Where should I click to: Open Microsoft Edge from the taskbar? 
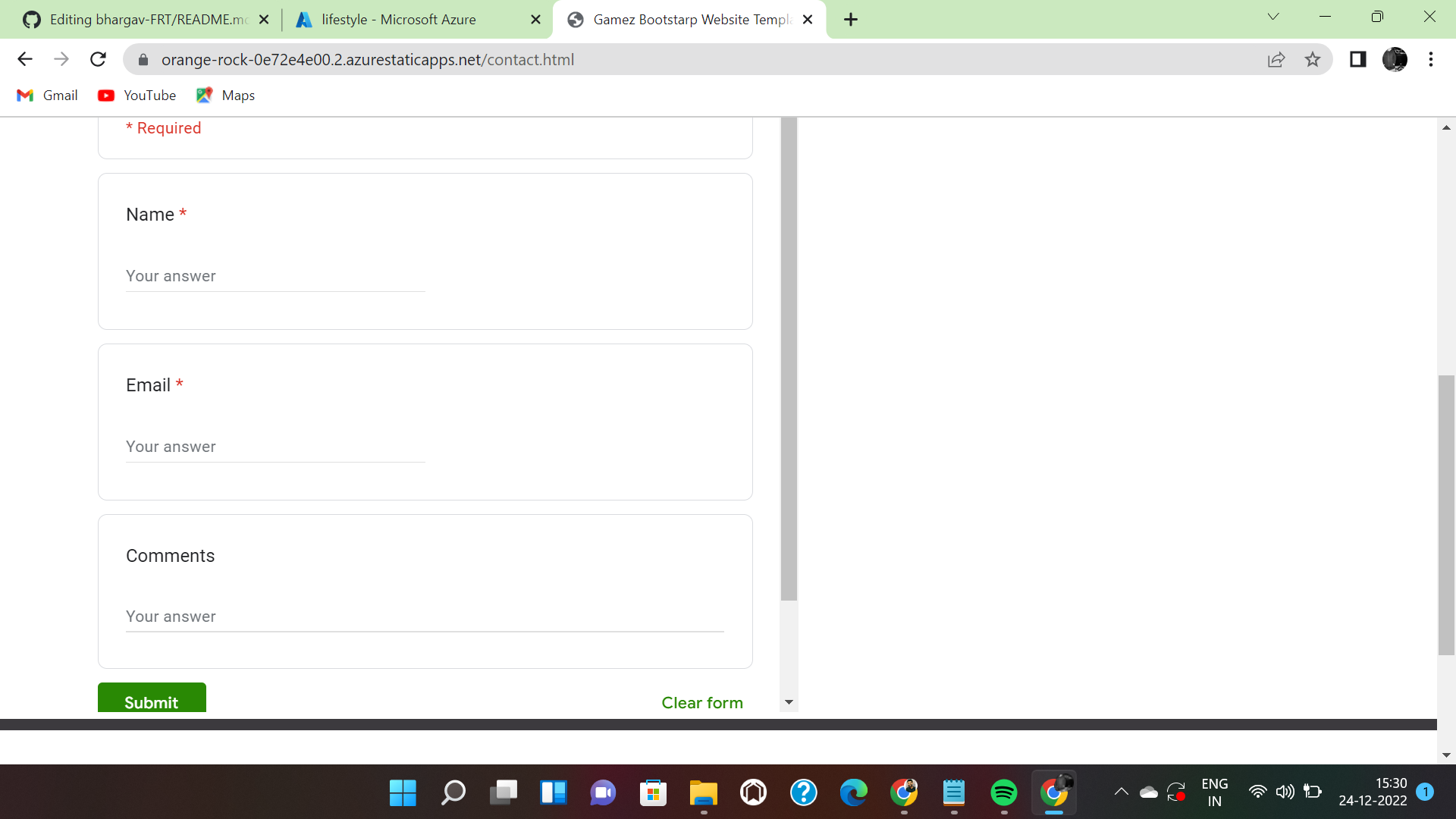coord(854,793)
